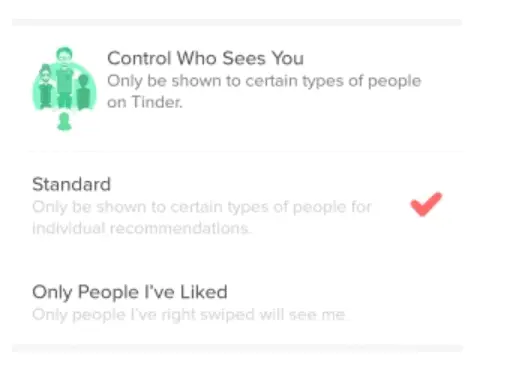Click the word Tinder in the header description
The width and height of the screenshot is (510, 366).
click(x=157, y=102)
